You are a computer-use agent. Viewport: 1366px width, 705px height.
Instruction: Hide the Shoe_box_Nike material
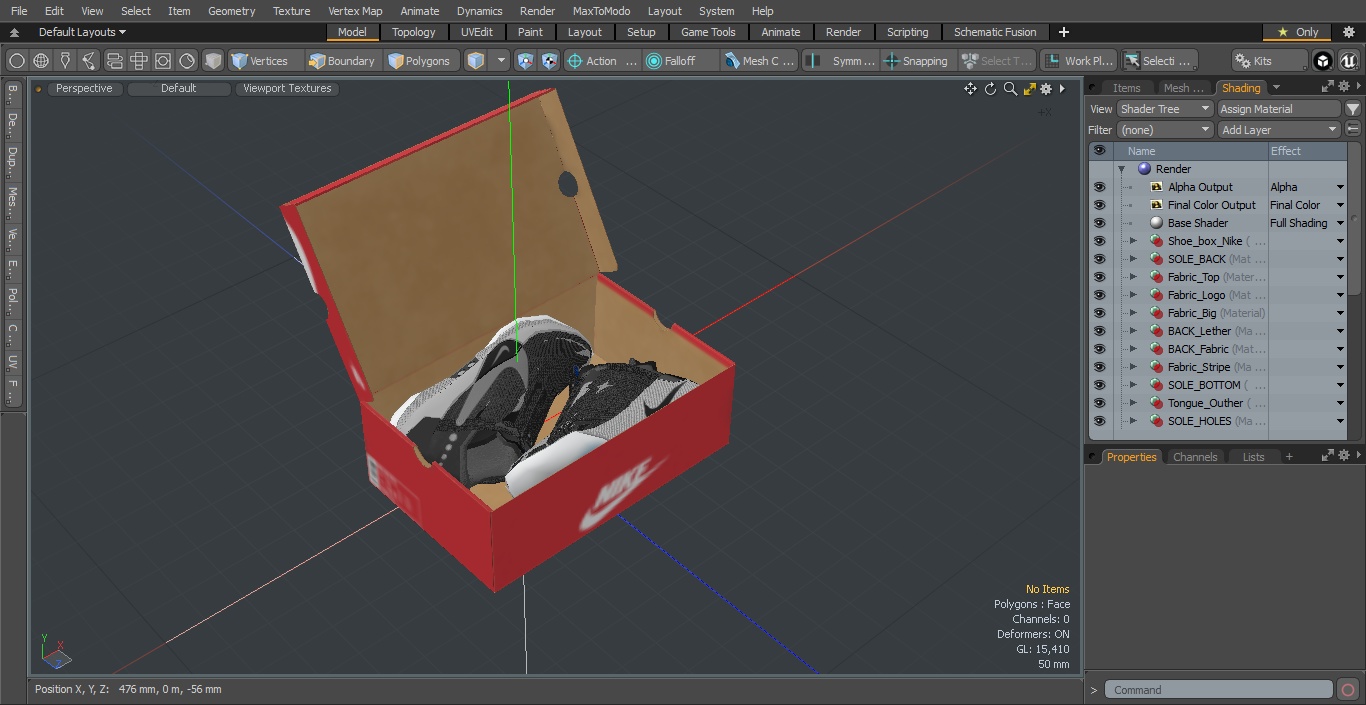tap(1099, 241)
